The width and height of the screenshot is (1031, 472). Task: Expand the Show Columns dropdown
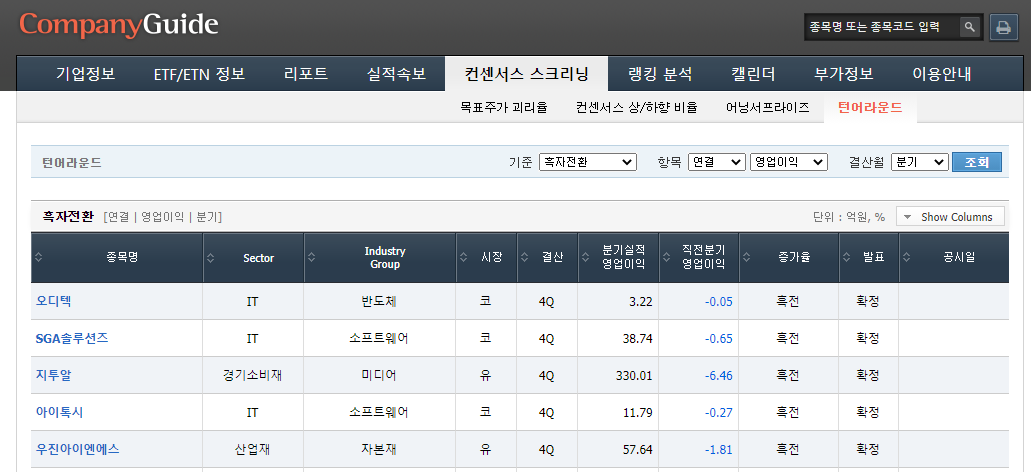point(950,217)
